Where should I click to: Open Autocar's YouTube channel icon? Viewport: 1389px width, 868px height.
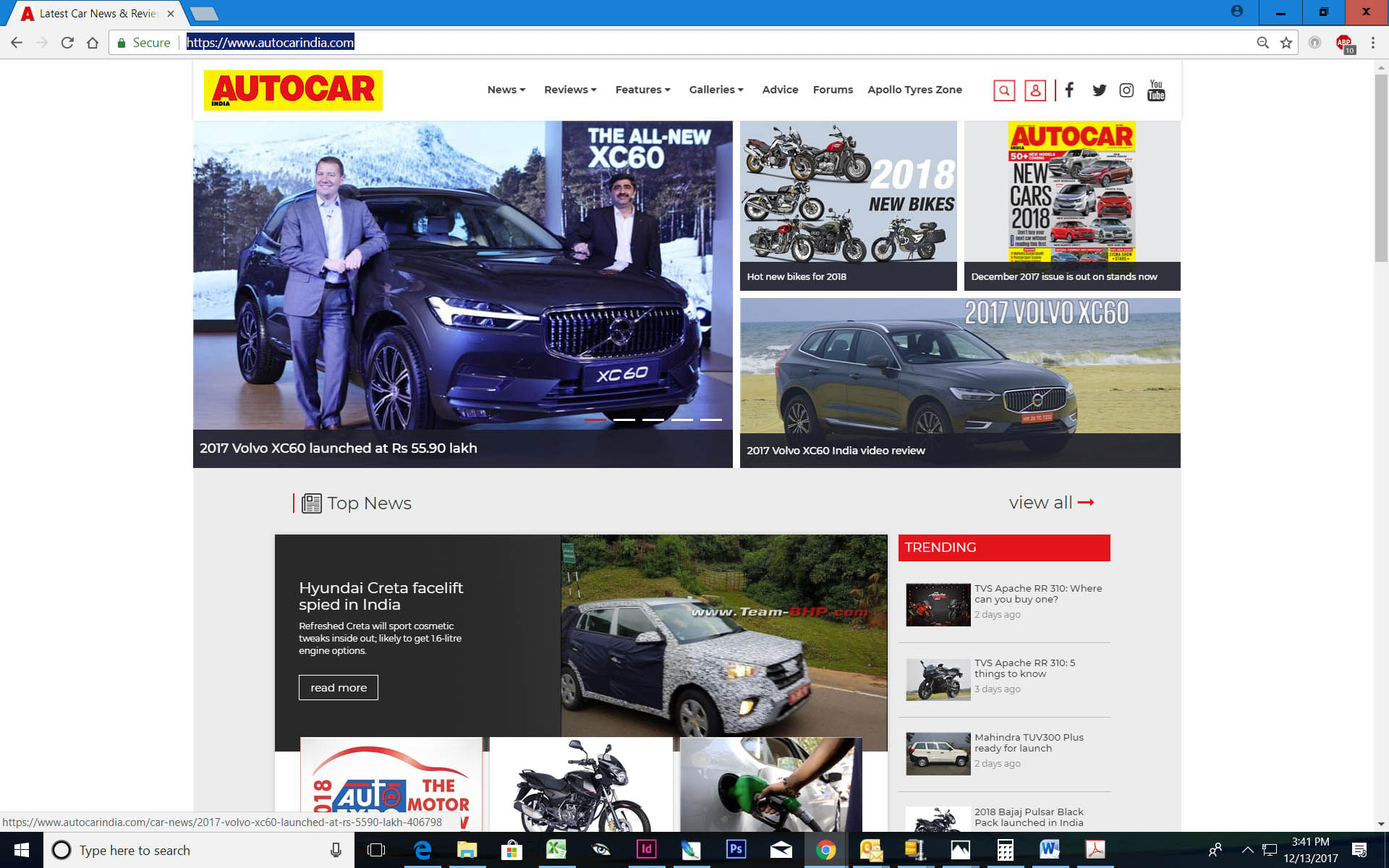pyautogui.click(x=1156, y=90)
